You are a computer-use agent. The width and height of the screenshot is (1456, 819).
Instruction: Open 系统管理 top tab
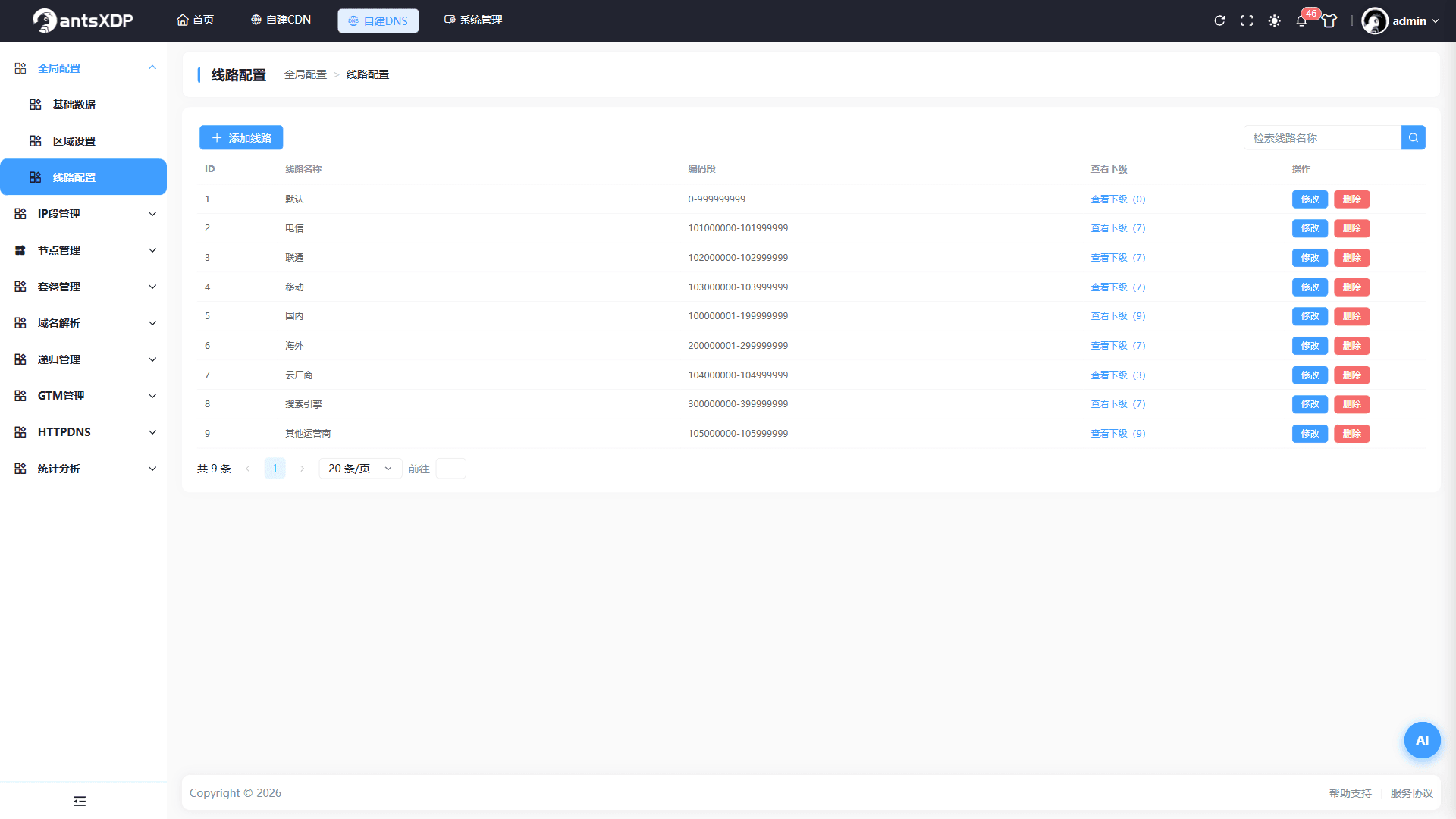[x=473, y=20]
